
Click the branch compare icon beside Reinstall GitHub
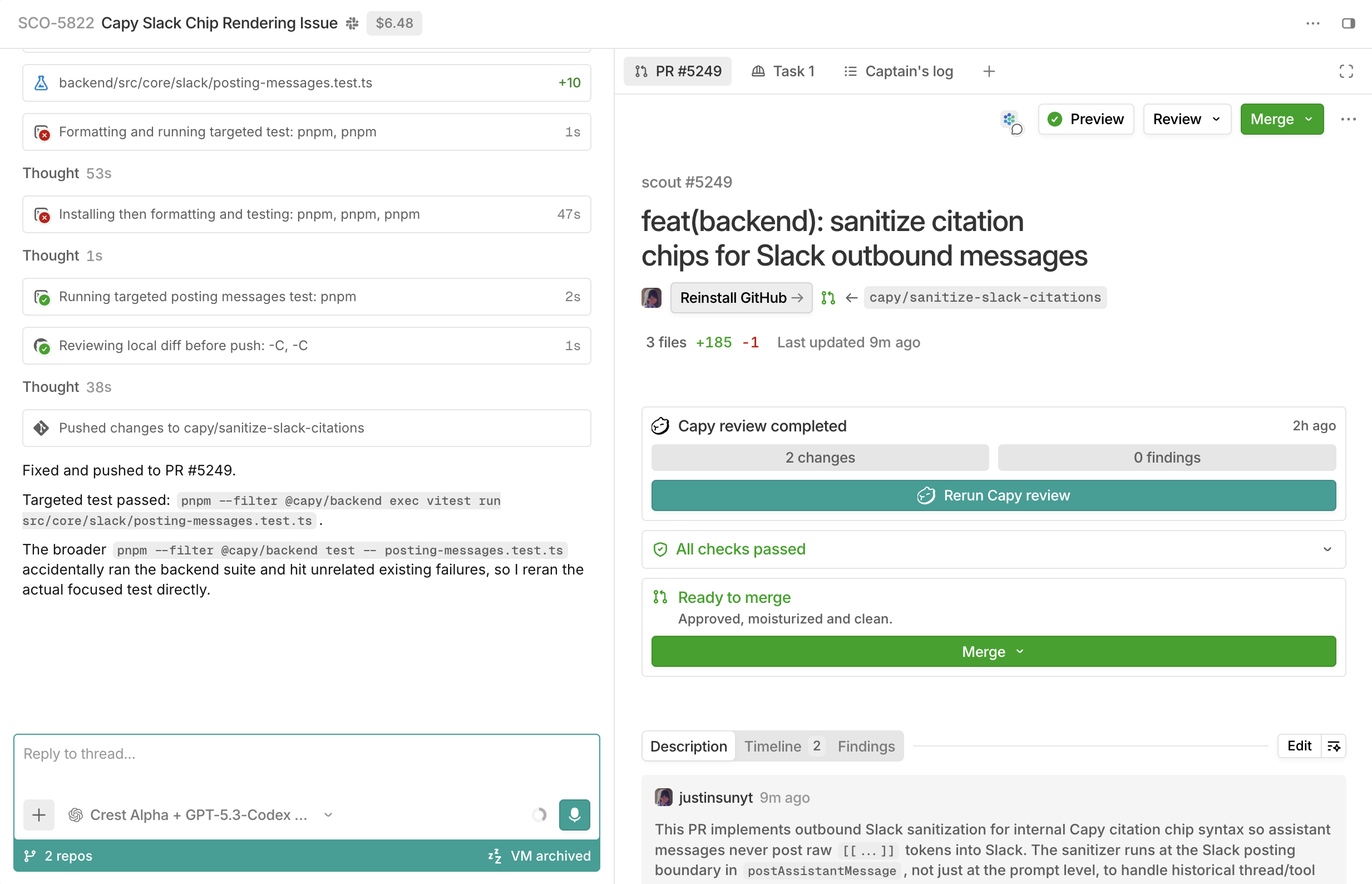827,297
